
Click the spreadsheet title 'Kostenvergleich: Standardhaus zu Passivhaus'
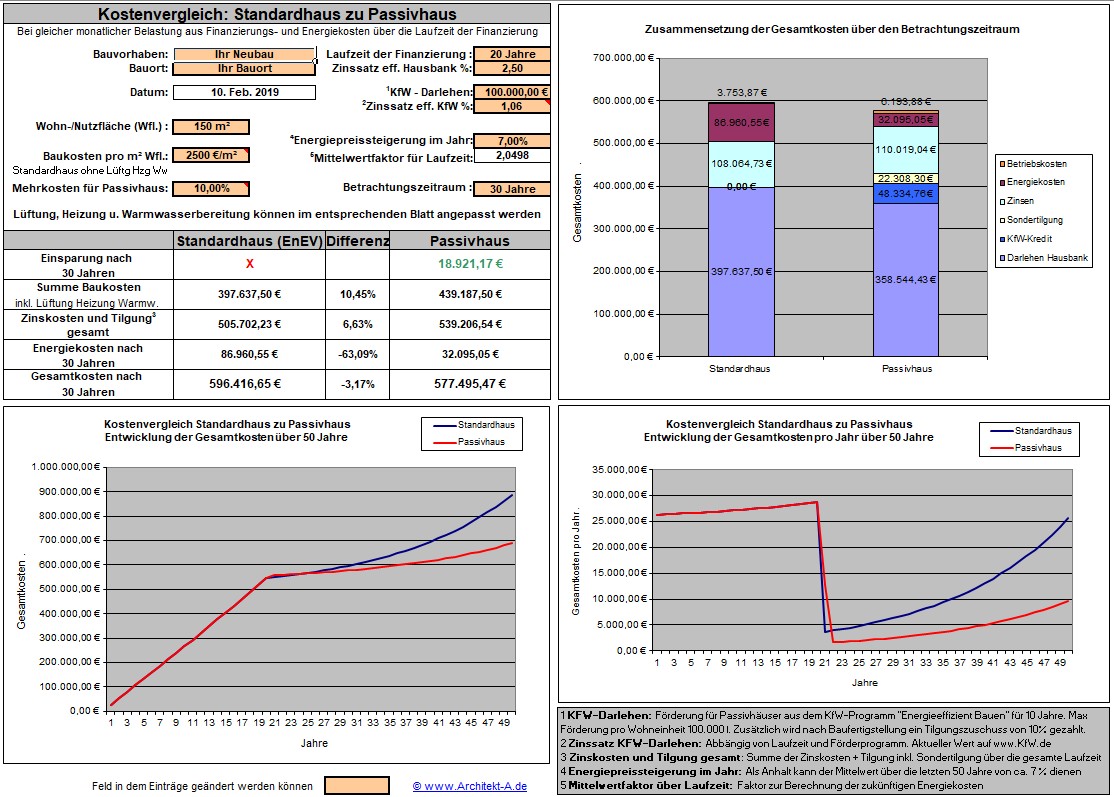[x=277, y=14]
